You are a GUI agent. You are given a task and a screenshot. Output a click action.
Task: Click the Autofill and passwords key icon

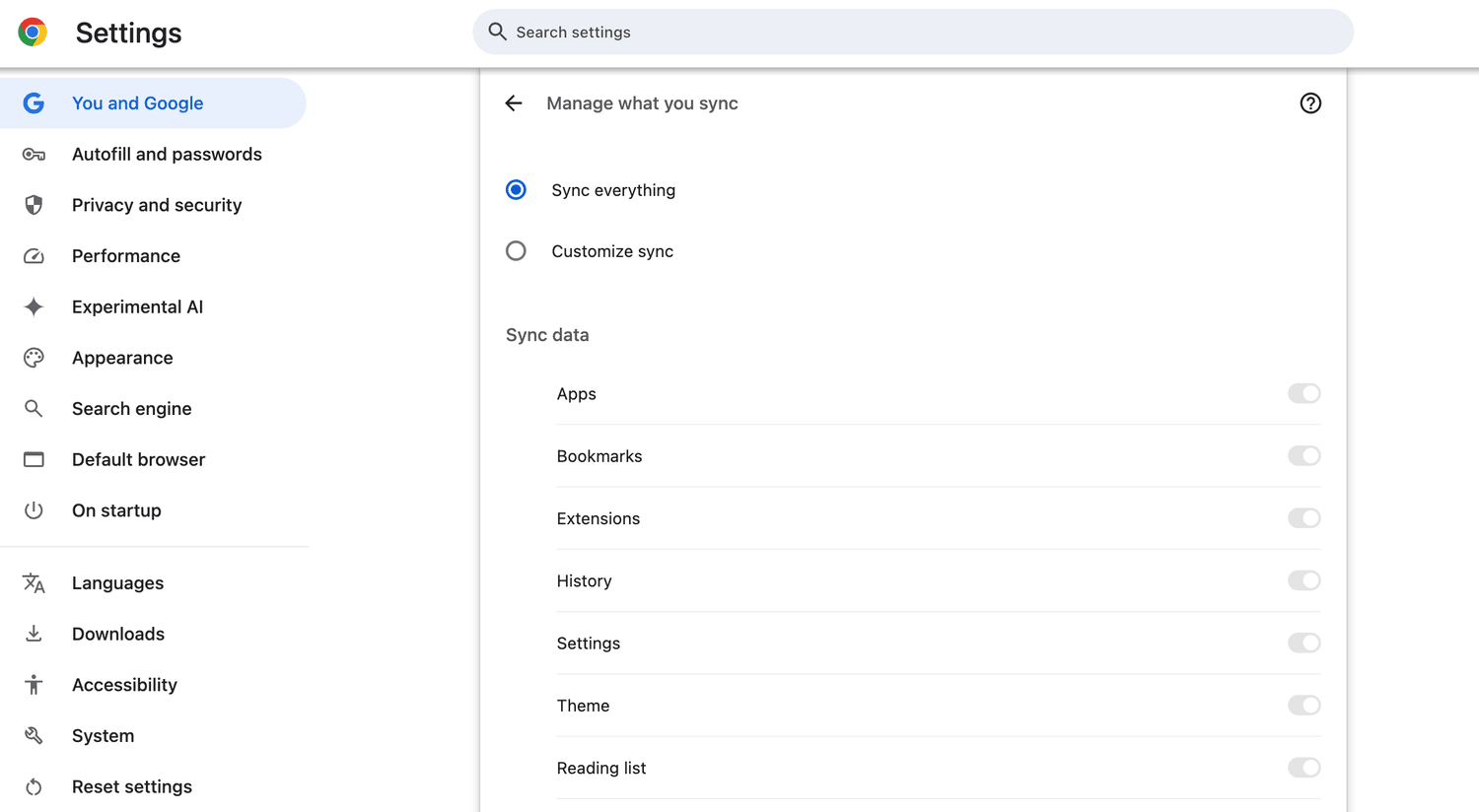point(34,155)
